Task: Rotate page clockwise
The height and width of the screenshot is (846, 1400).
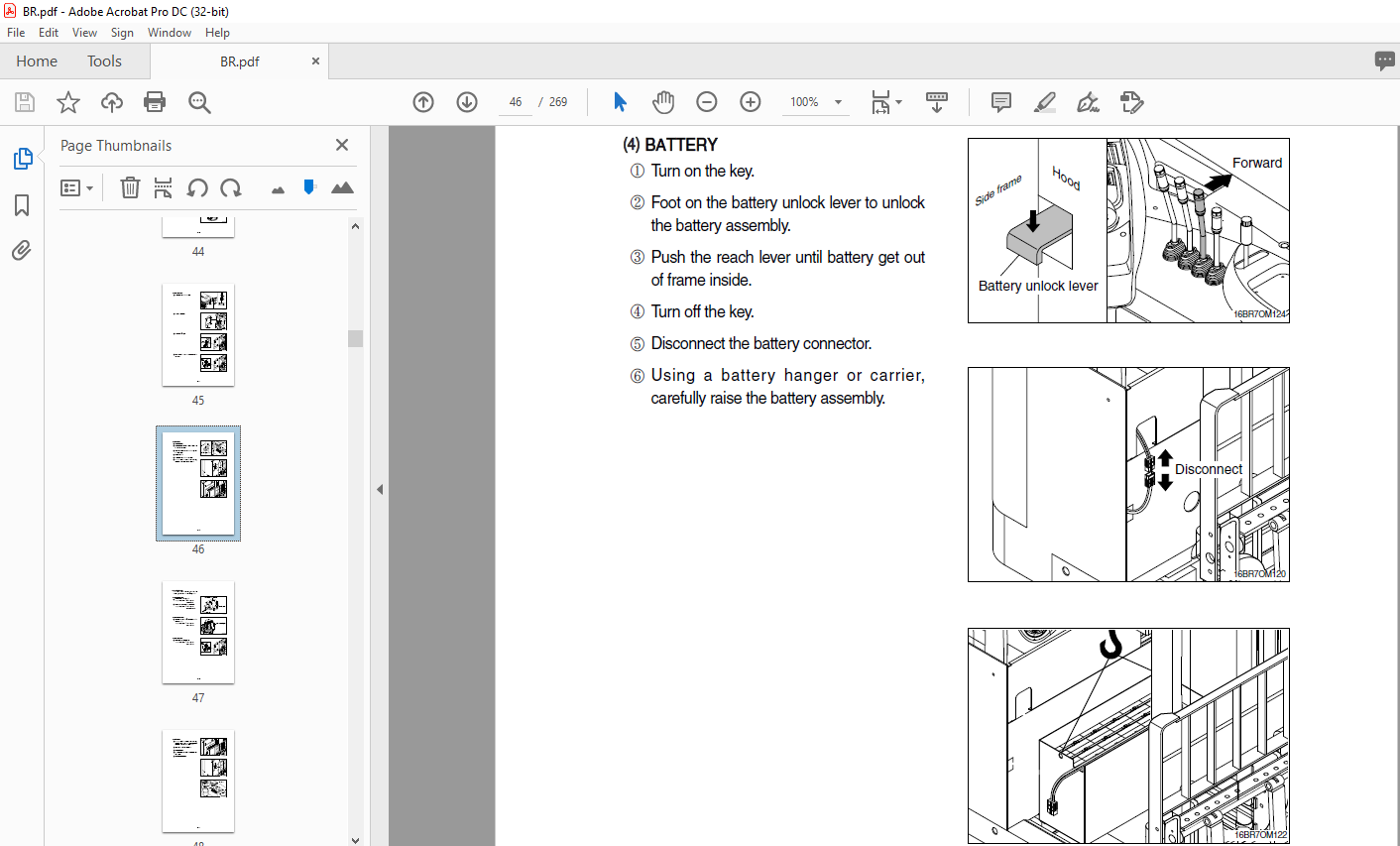Action: tap(231, 187)
